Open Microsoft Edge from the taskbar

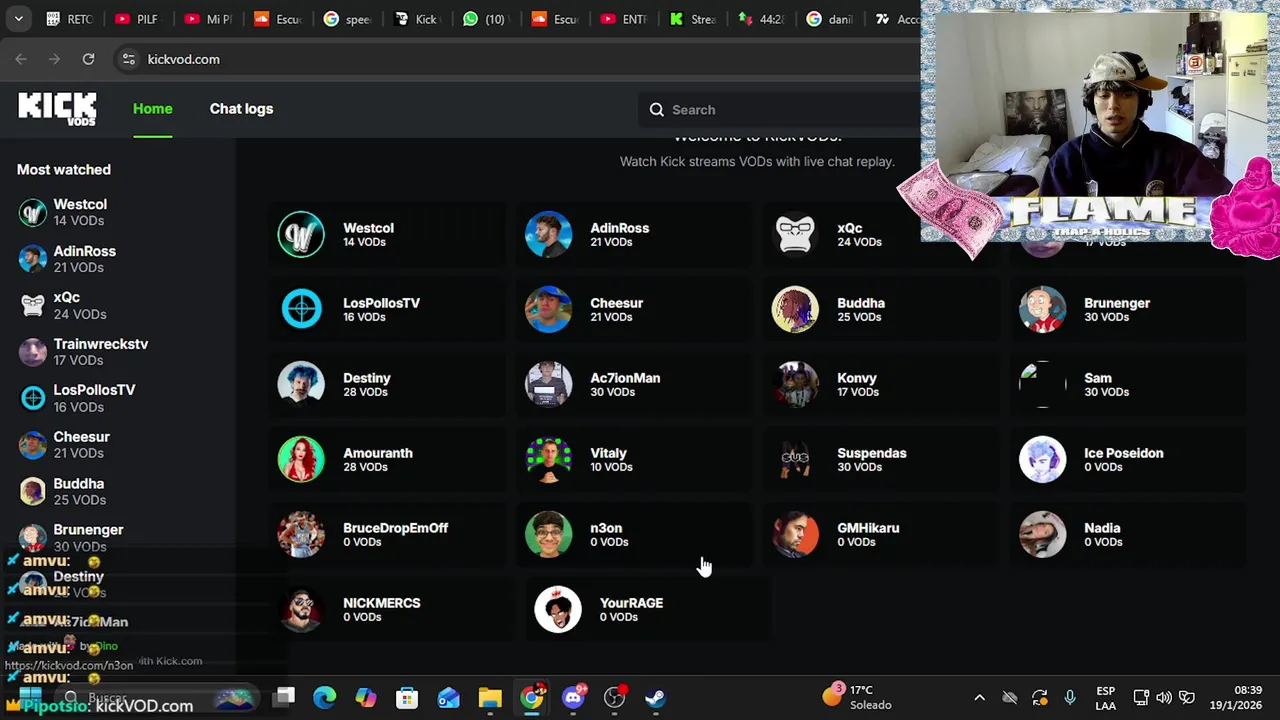tap(325, 697)
